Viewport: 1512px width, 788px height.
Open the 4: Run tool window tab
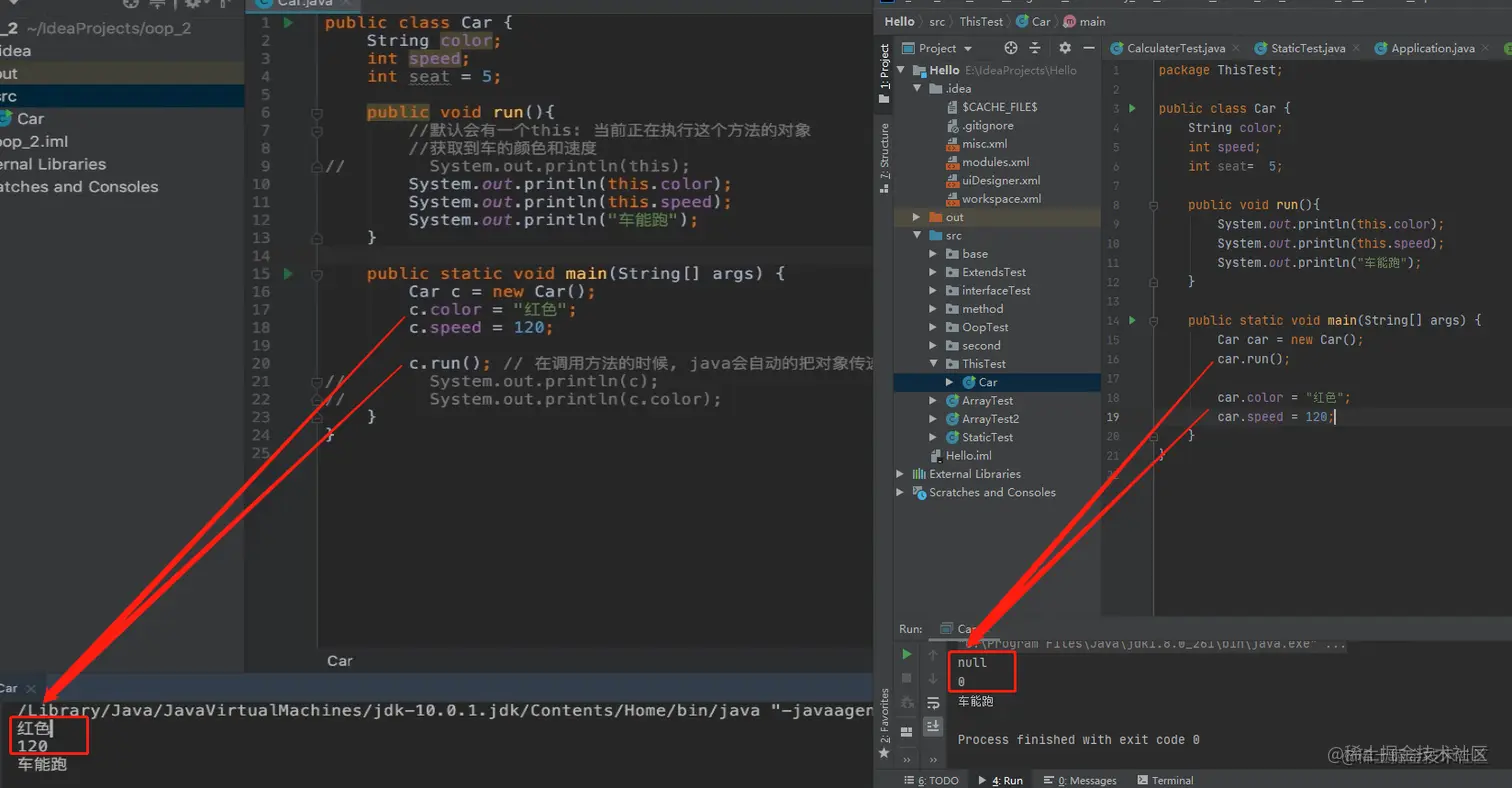[x=1001, y=780]
